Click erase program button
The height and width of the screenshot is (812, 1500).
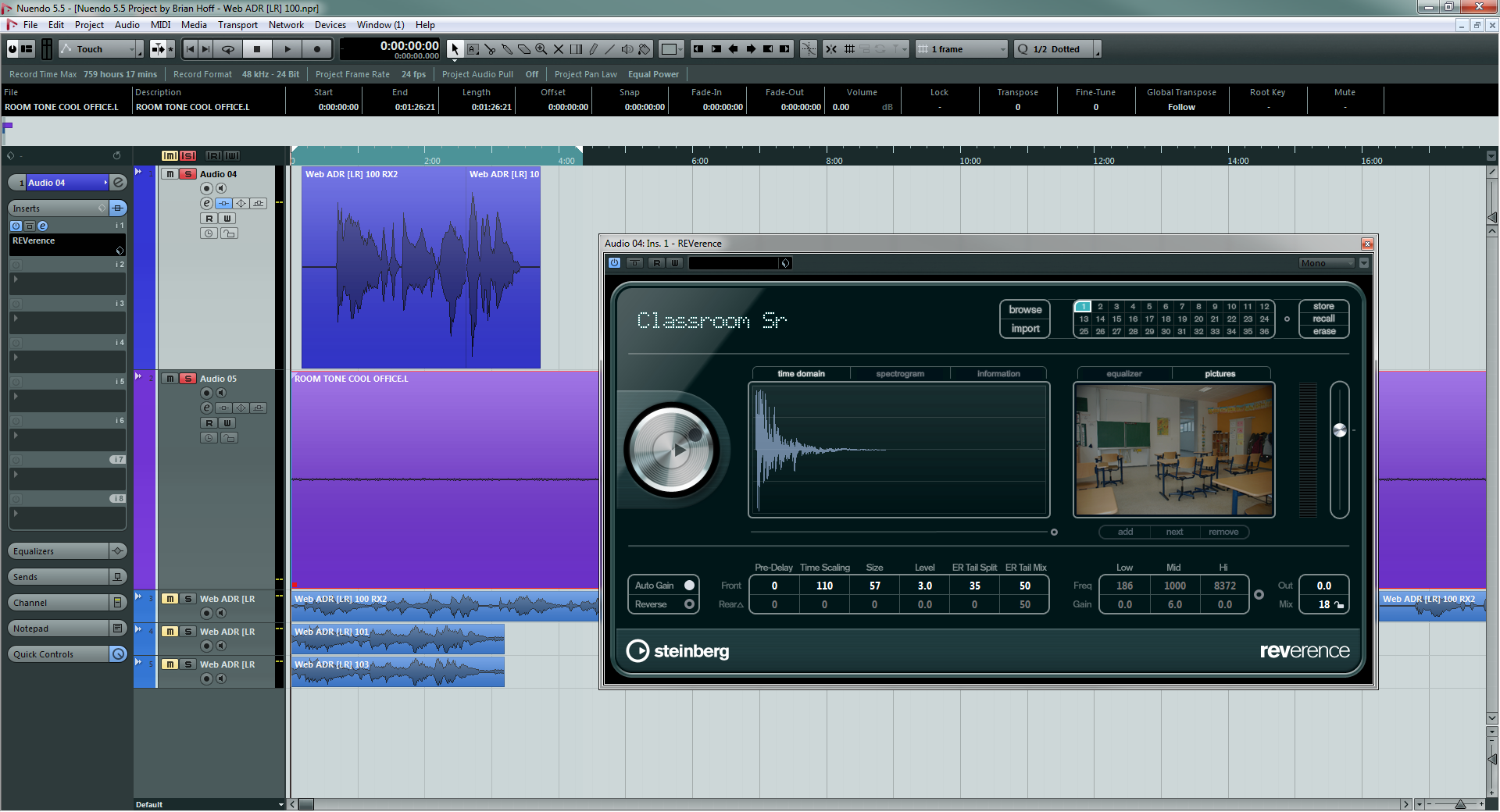pyautogui.click(x=1323, y=331)
